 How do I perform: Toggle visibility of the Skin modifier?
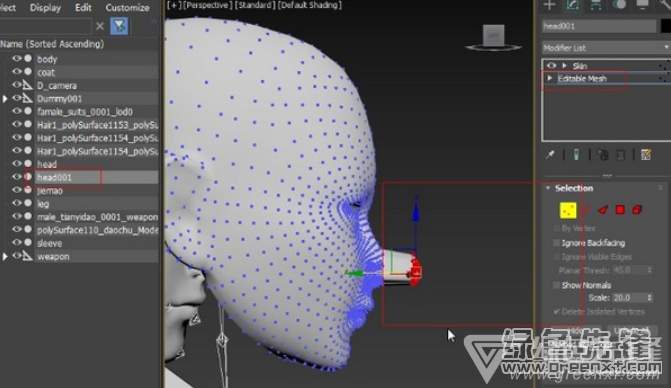552,65
